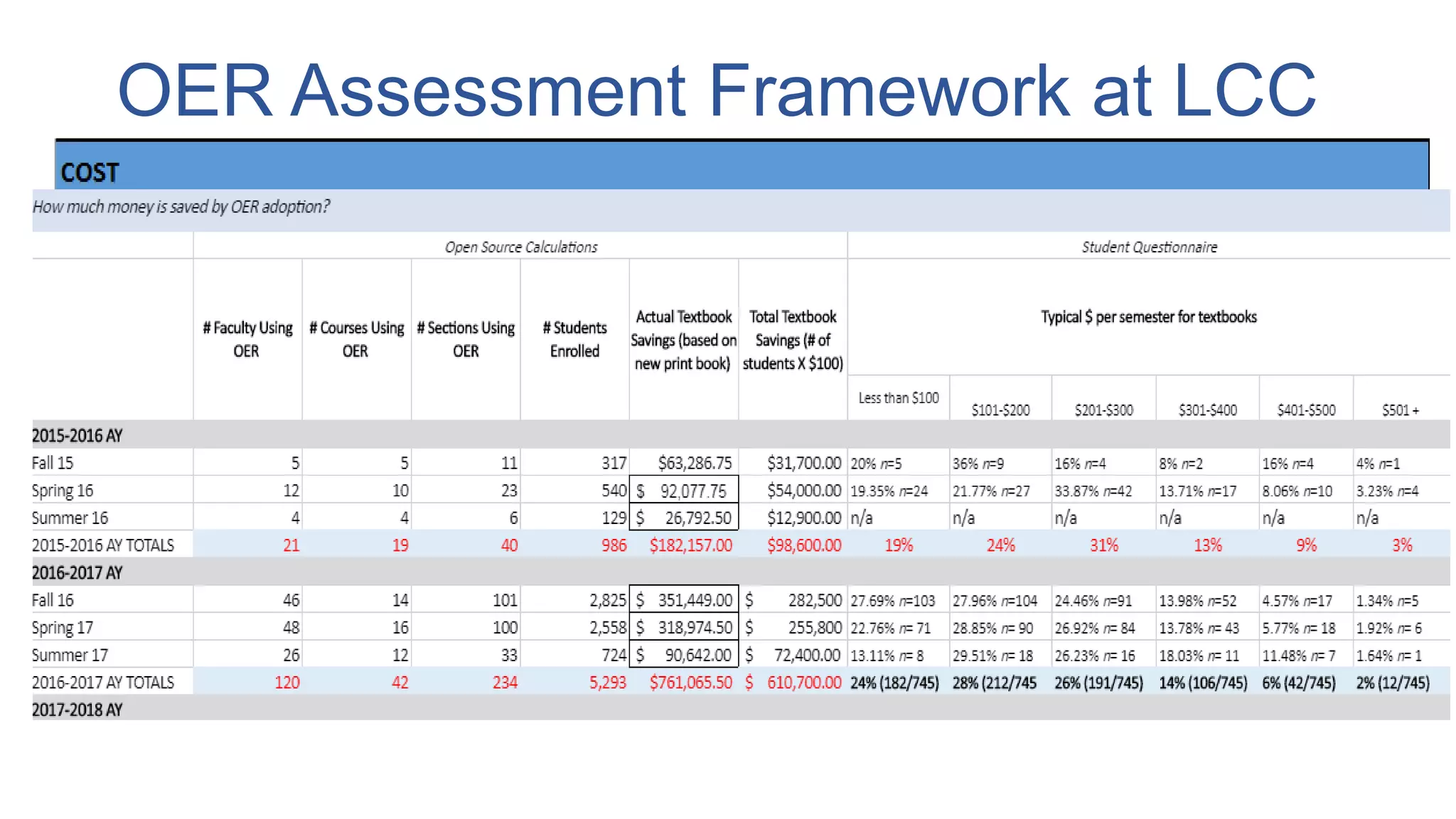Select the 'Fall 16' row label
1456x819 pixels.
coord(53,600)
